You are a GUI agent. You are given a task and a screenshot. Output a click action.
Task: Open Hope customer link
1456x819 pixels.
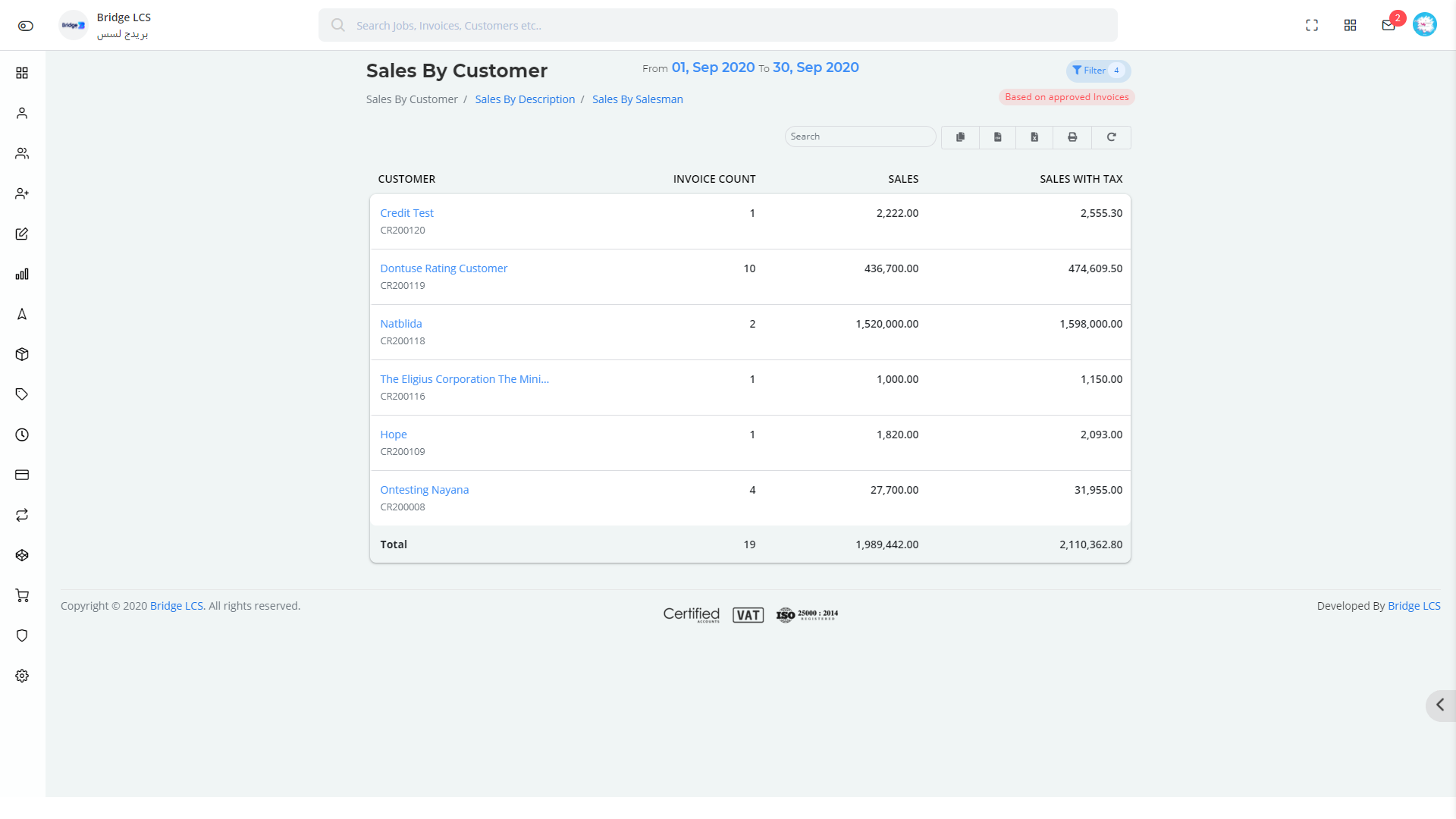click(394, 435)
